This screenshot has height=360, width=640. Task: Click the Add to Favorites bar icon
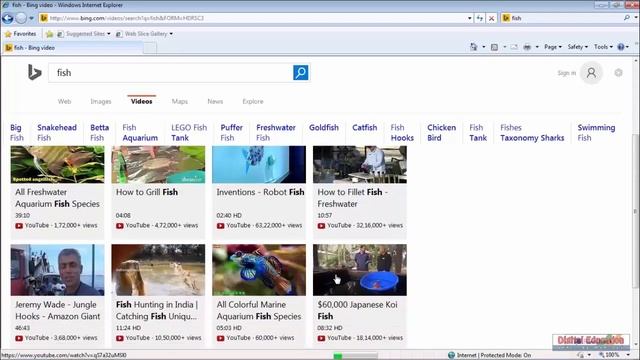[49, 34]
